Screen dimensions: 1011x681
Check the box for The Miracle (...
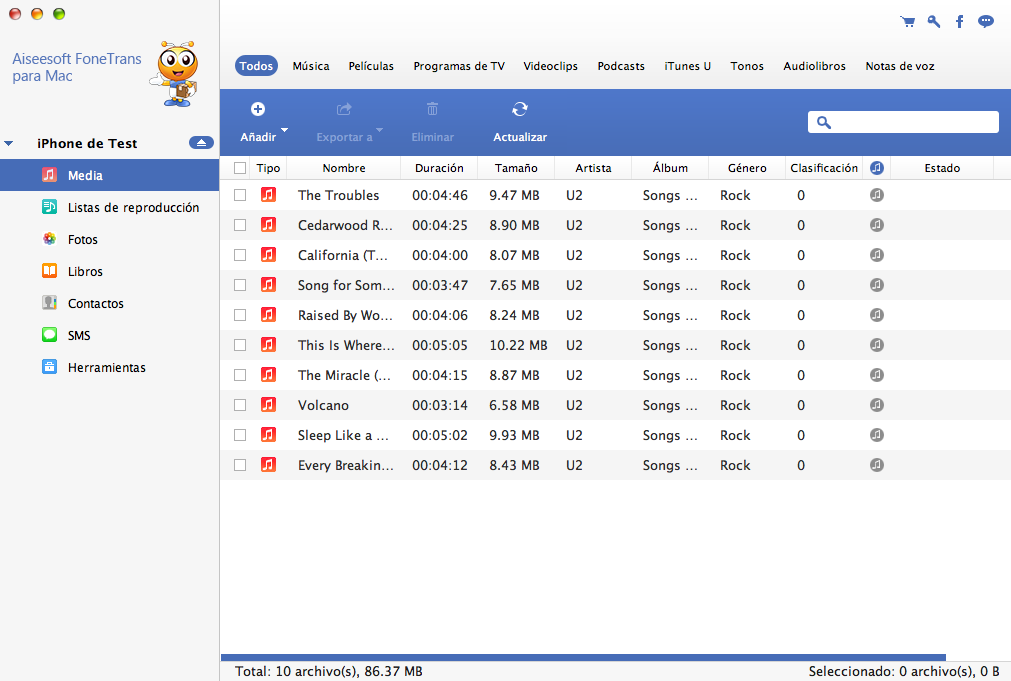coord(240,375)
